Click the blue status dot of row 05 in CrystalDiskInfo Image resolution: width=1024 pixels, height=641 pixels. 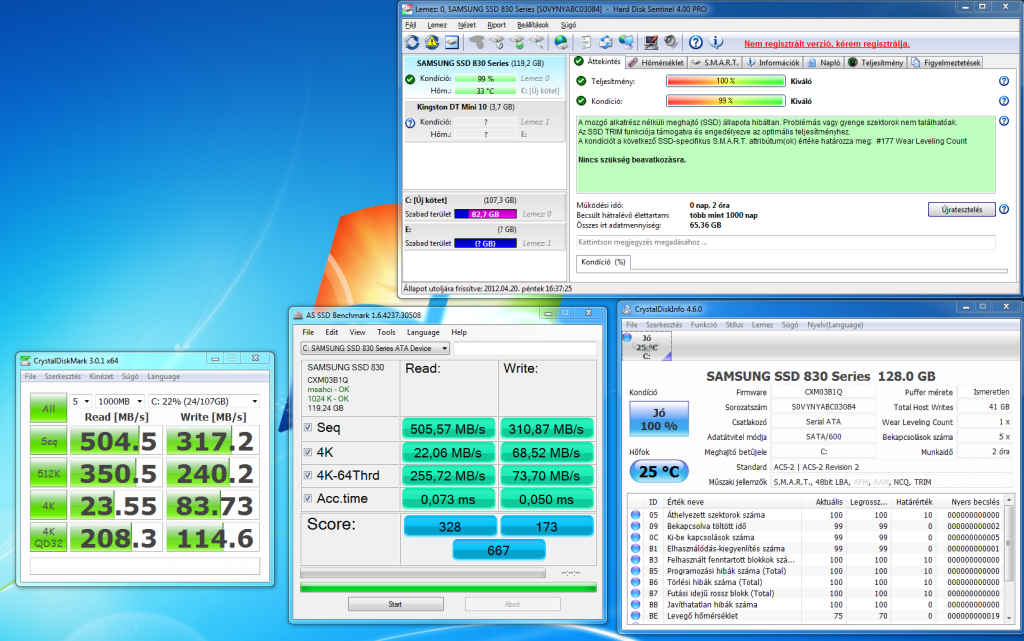635,515
